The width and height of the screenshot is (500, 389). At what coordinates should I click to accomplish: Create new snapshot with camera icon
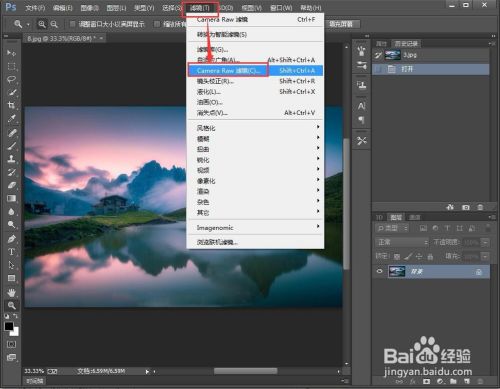coord(466,207)
